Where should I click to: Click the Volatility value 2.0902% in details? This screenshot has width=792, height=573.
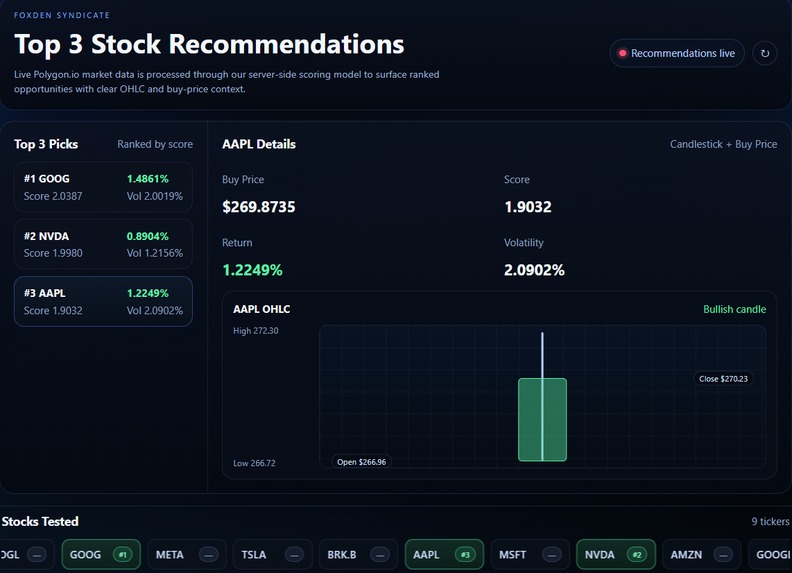(534, 270)
